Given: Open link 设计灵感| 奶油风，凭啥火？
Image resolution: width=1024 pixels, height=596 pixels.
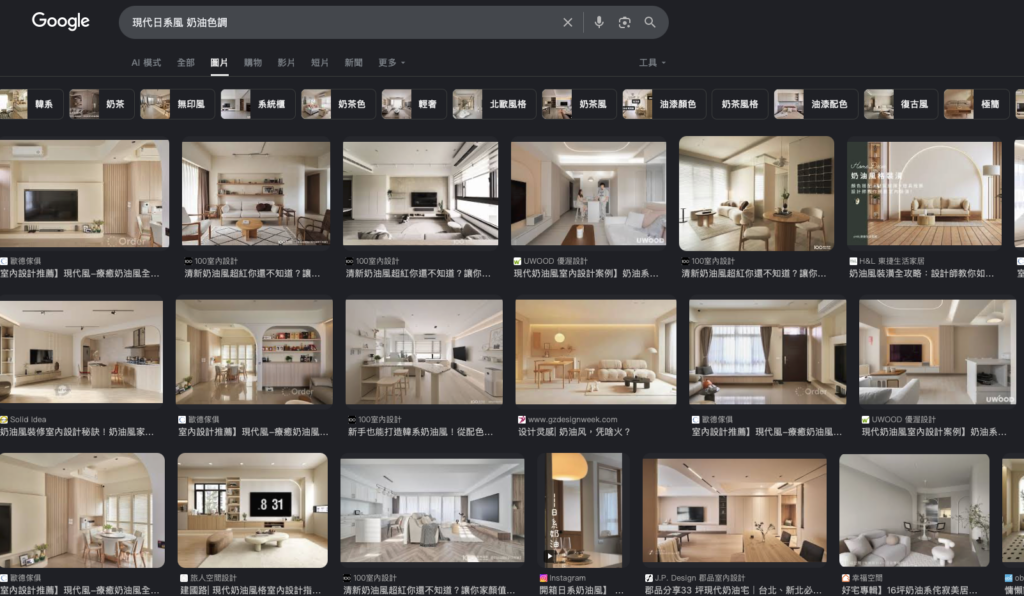Looking at the screenshot, I should [574, 431].
